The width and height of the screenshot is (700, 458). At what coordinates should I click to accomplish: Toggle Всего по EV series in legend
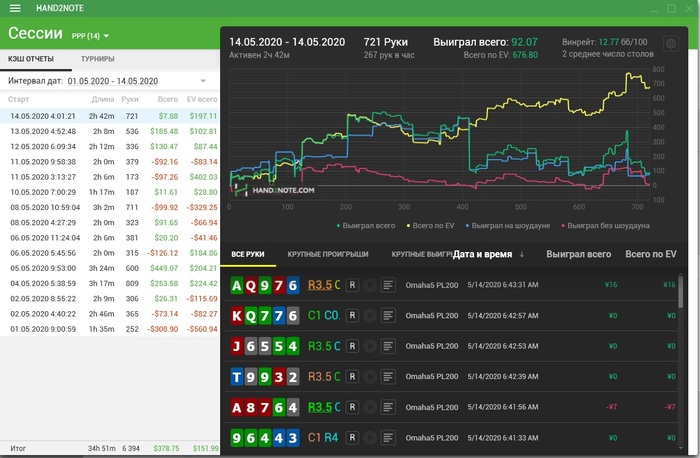430,226
